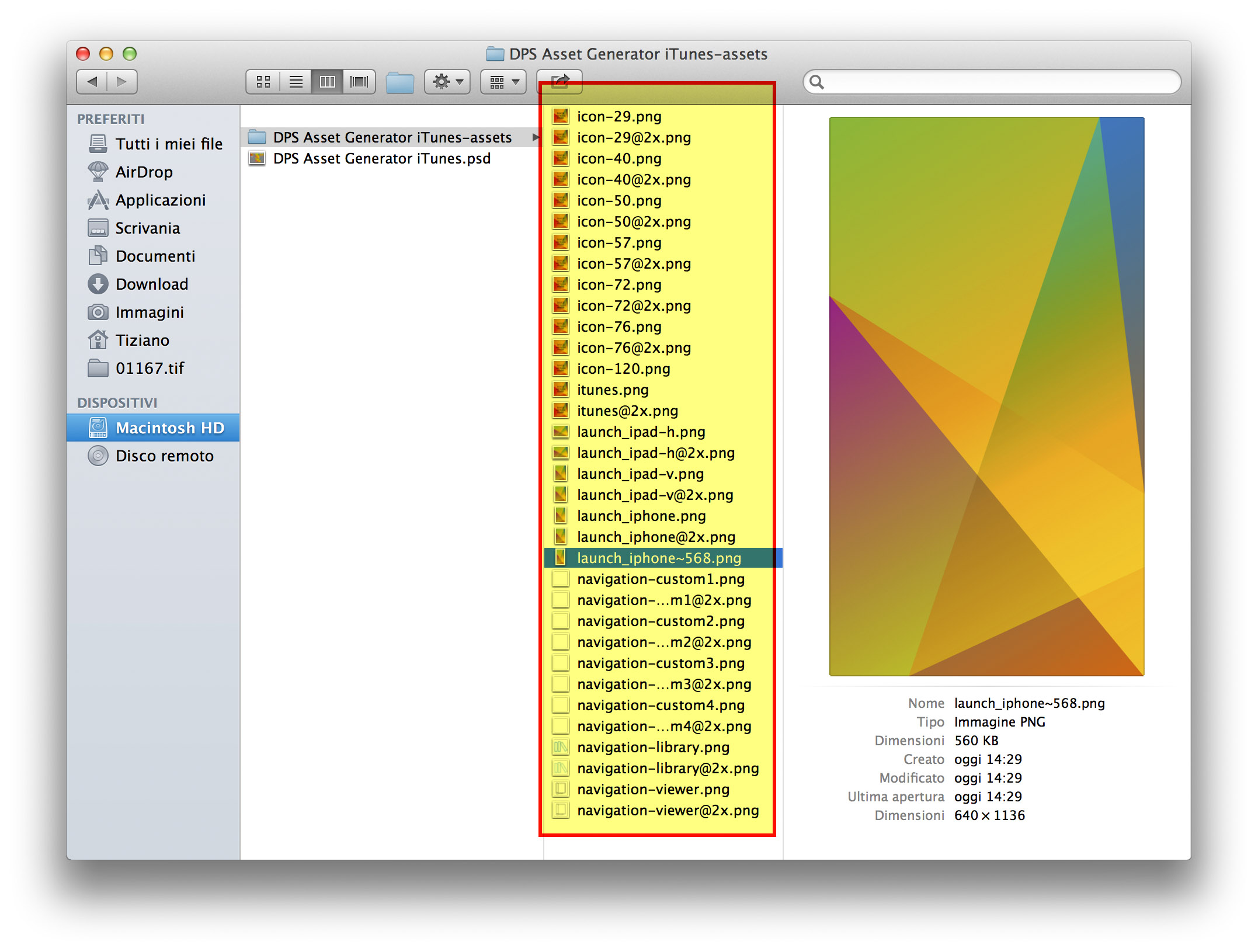Go back with the left arrow
This screenshot has width=1258, height=952.
(92, 82)
